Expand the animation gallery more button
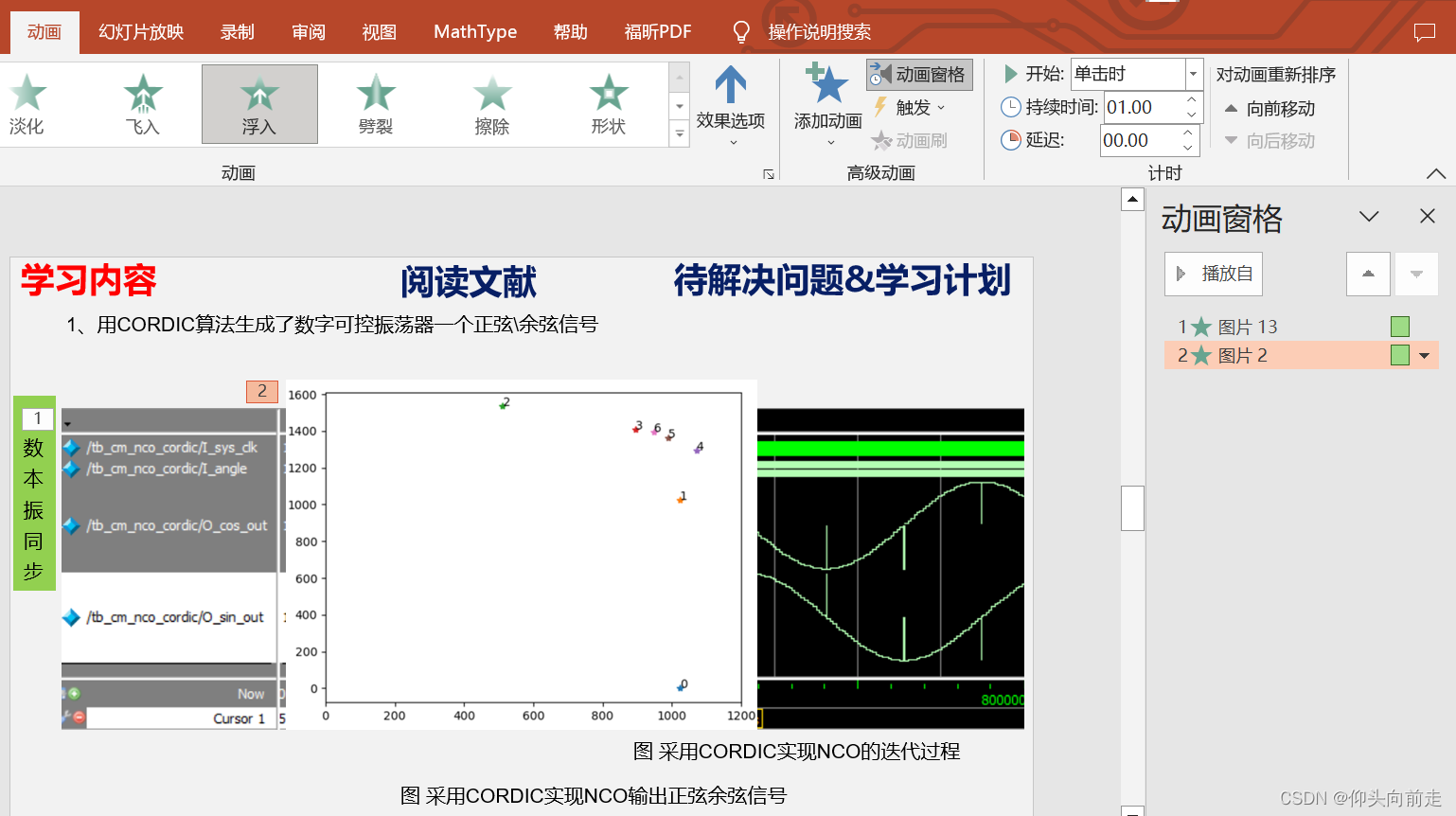 tap(679, 134)
